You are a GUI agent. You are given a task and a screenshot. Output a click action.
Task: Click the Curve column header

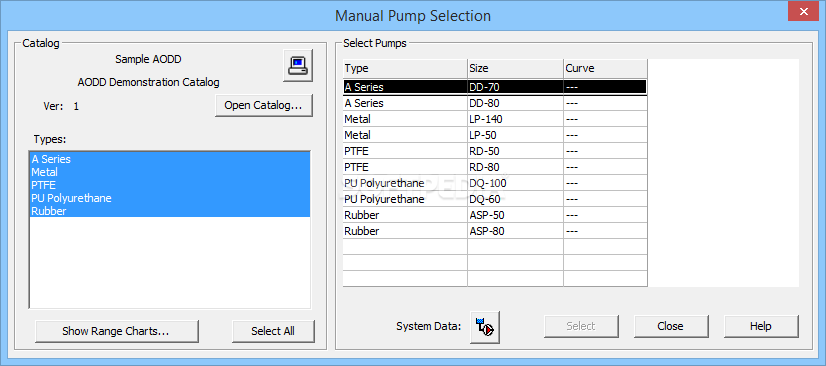click(605, 68)
